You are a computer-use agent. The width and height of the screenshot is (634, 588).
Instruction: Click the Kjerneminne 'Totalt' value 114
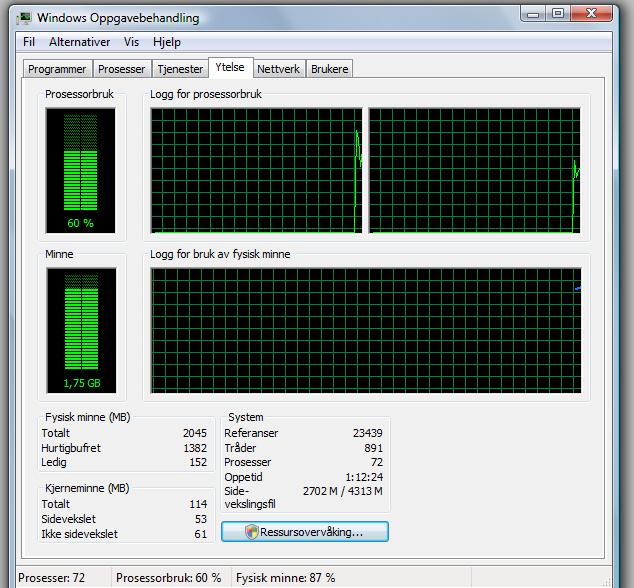[x=198, y=504]
